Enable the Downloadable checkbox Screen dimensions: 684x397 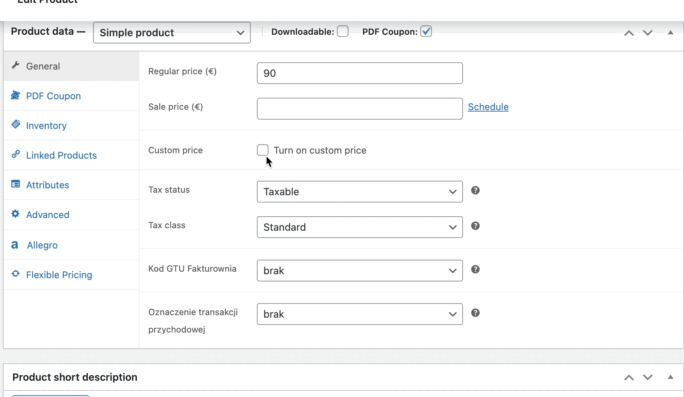coord(343,31)
